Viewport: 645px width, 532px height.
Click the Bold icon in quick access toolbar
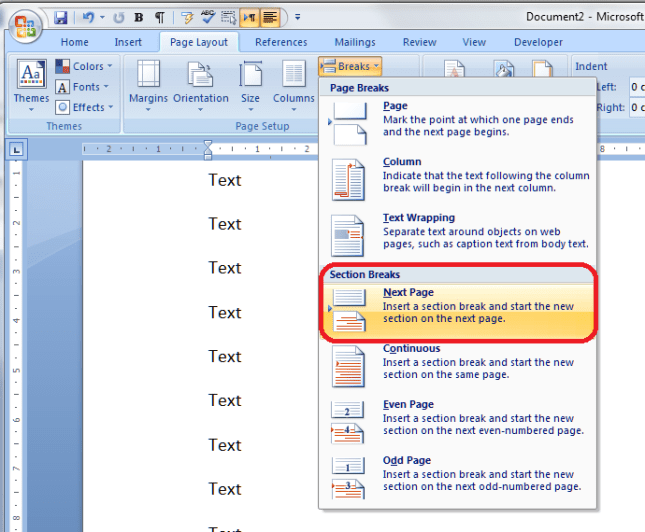coord(138,18)
